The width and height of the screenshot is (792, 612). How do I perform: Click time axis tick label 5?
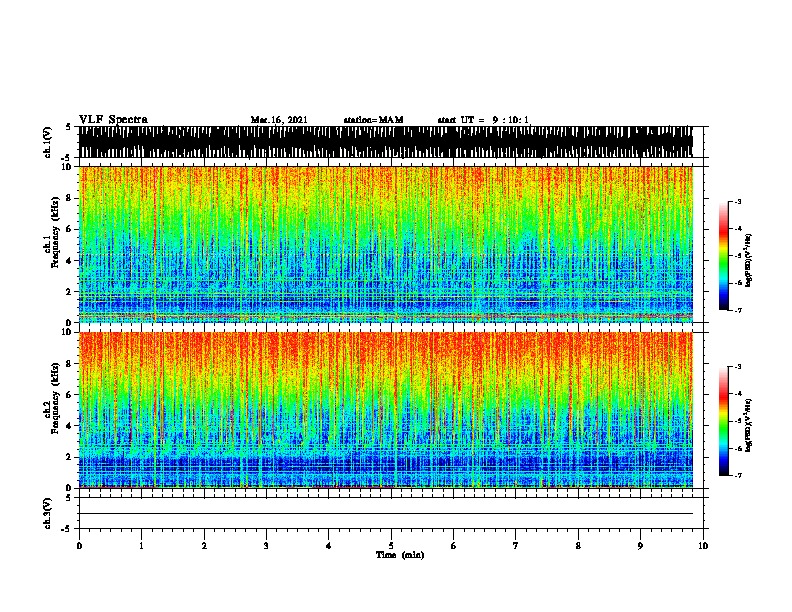click(x=391, y=545)
